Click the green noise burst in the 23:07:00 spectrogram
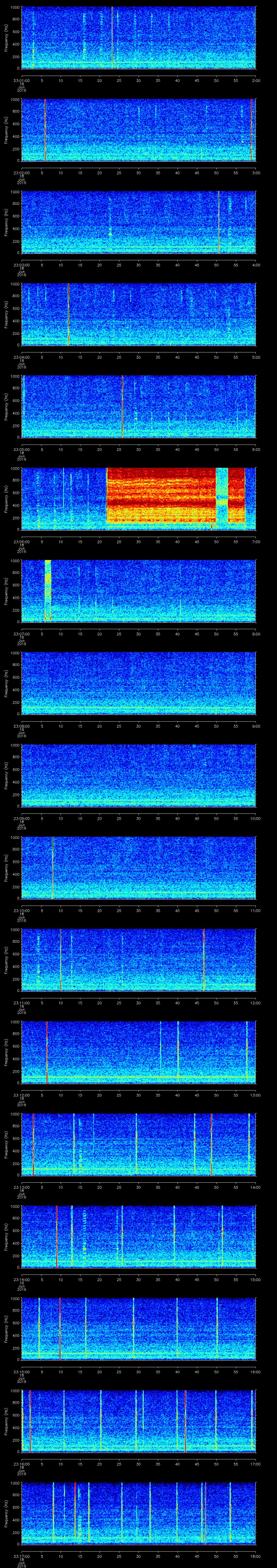277x1568 pixels. click(x=48, y=590)
